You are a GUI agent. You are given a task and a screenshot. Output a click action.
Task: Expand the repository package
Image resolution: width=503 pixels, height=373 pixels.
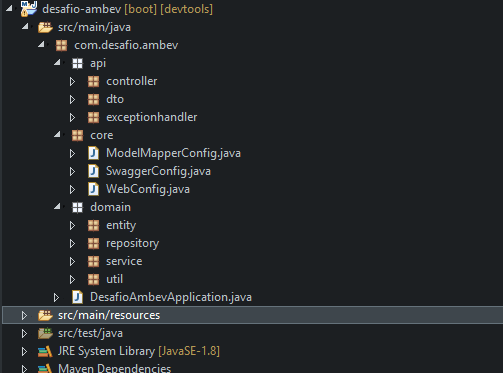click(x=72, y=243)
